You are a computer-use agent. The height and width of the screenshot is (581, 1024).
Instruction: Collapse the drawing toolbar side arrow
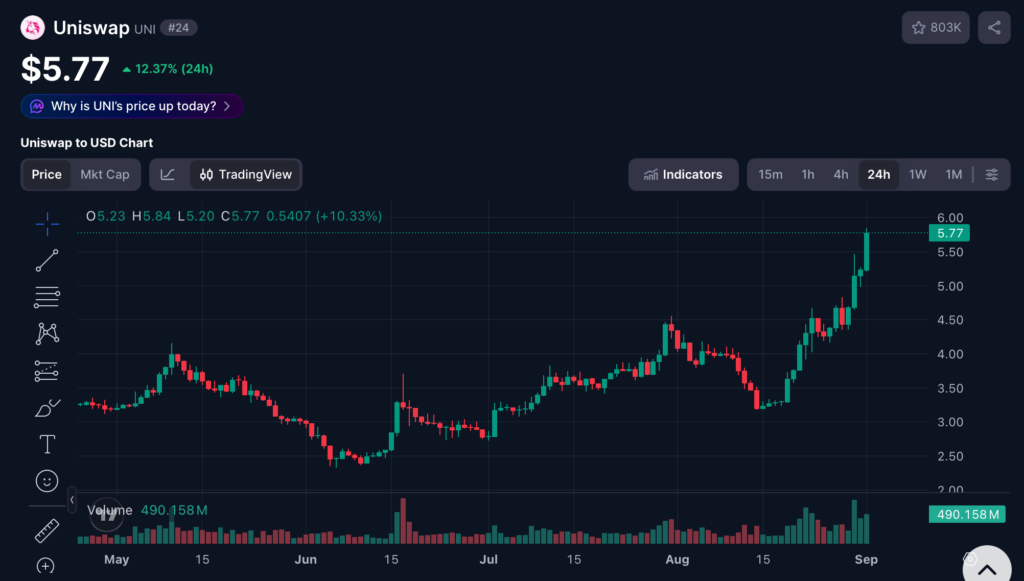point(72,499)
